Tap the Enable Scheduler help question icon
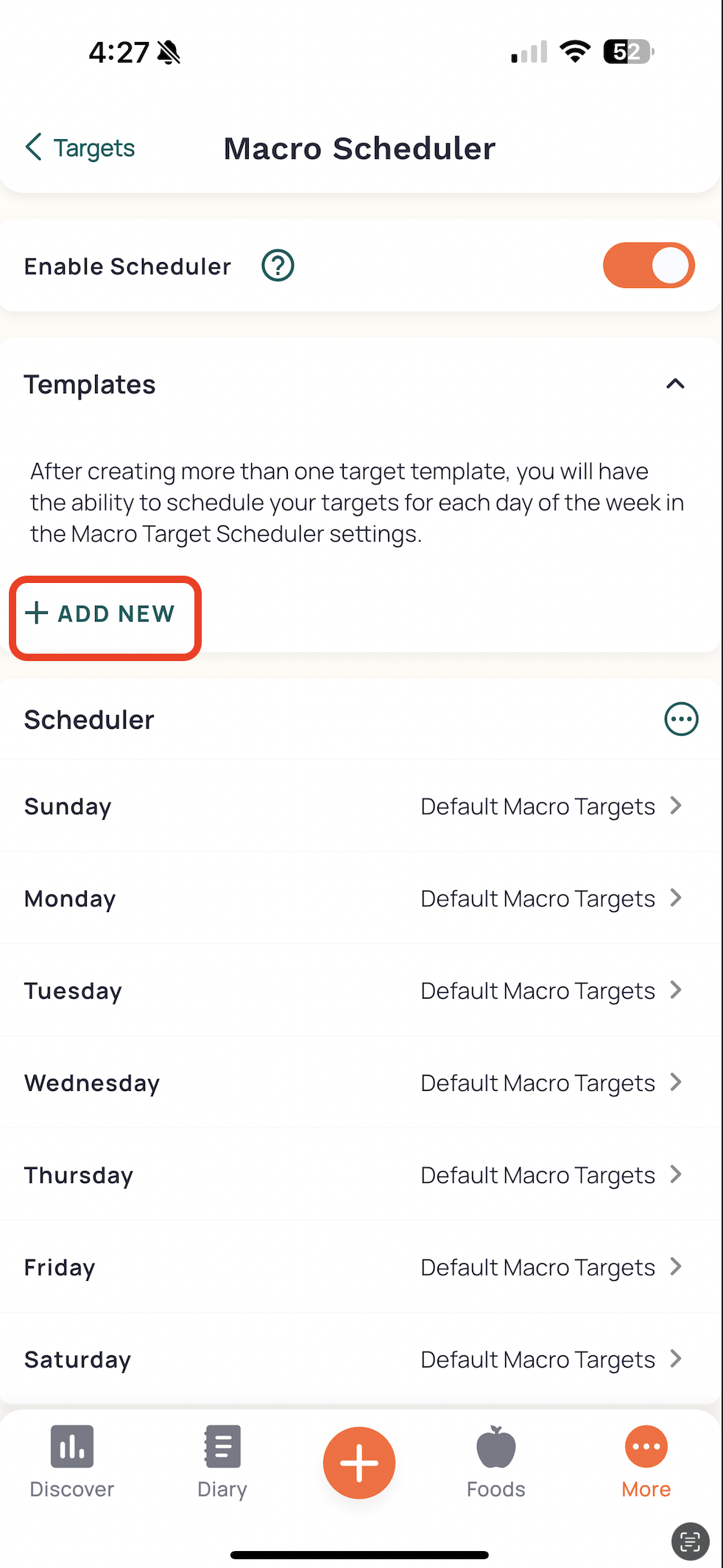The image size is (723, 1568). [278, 266]
